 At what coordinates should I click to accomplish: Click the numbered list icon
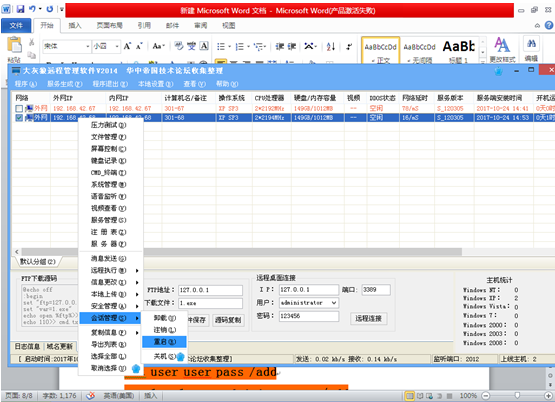(240, 46)
